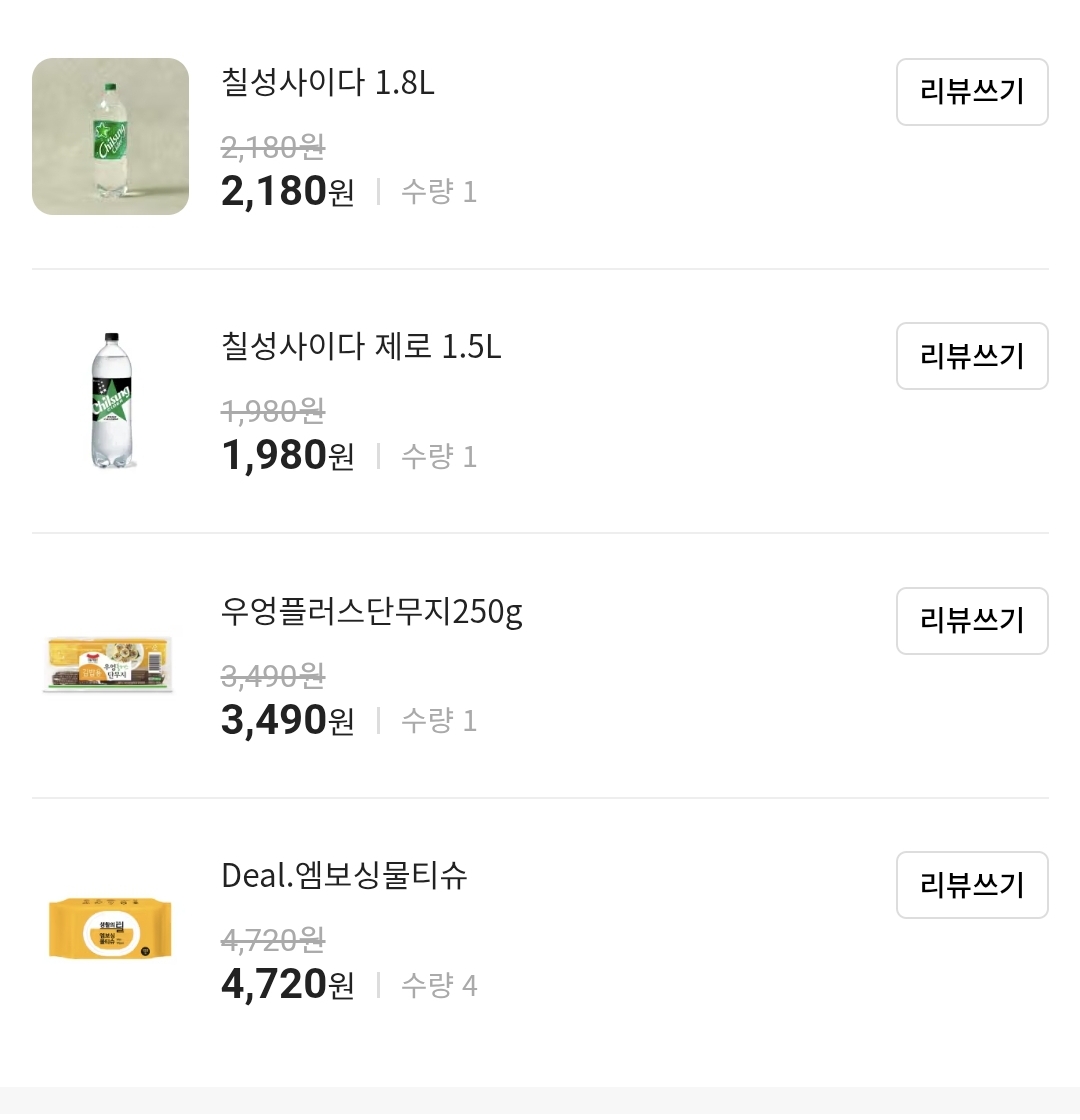Click the crossed-out 2,180원 original price
The image size is (1080, 1120).
pos(273,148)
